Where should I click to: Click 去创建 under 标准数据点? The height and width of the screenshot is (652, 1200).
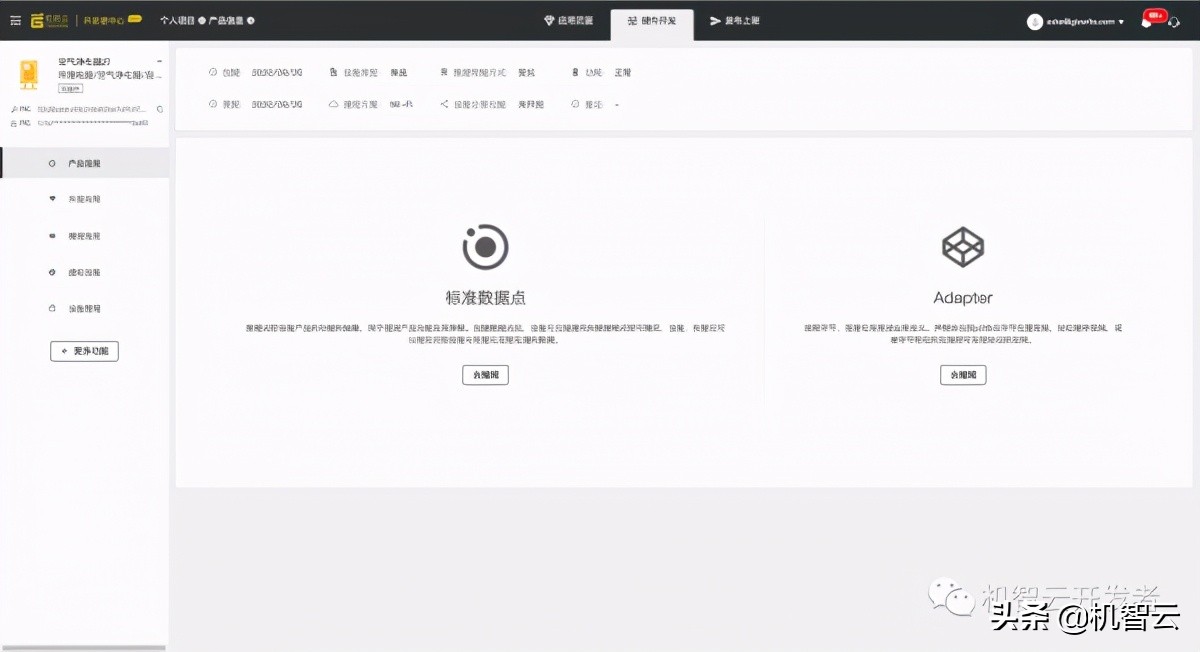pyautogui.click(x=485, y=374)
